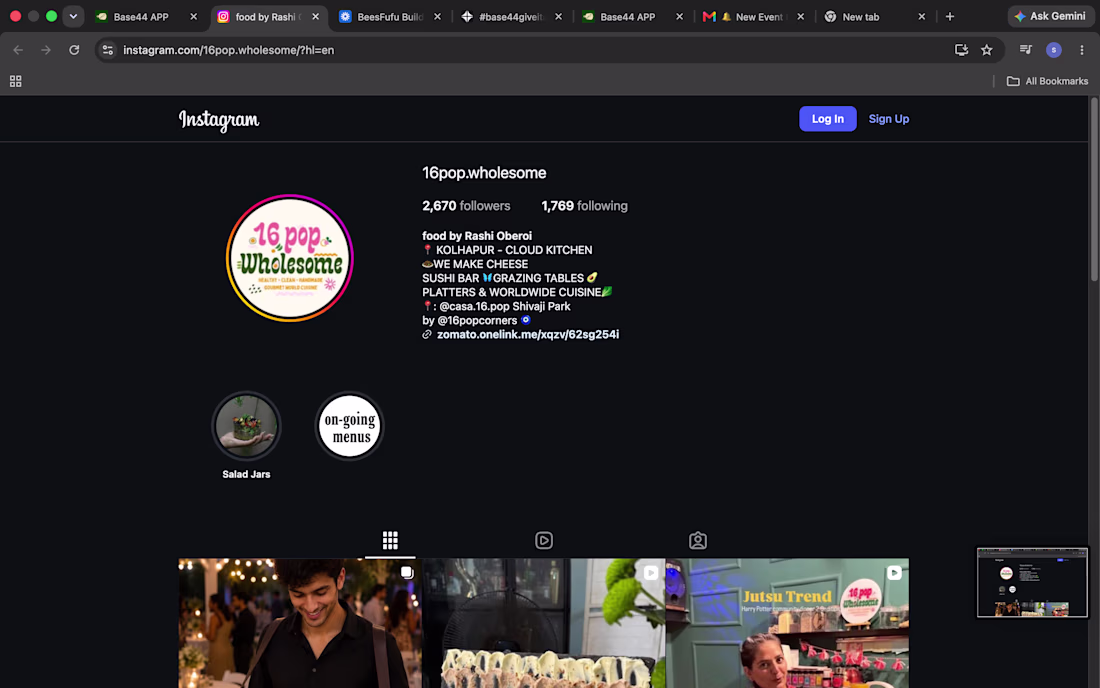Close the BeesFufu Build tab
Image resolution: width=1100 pixels, height=688 pixels.
[x=438, y=16]
